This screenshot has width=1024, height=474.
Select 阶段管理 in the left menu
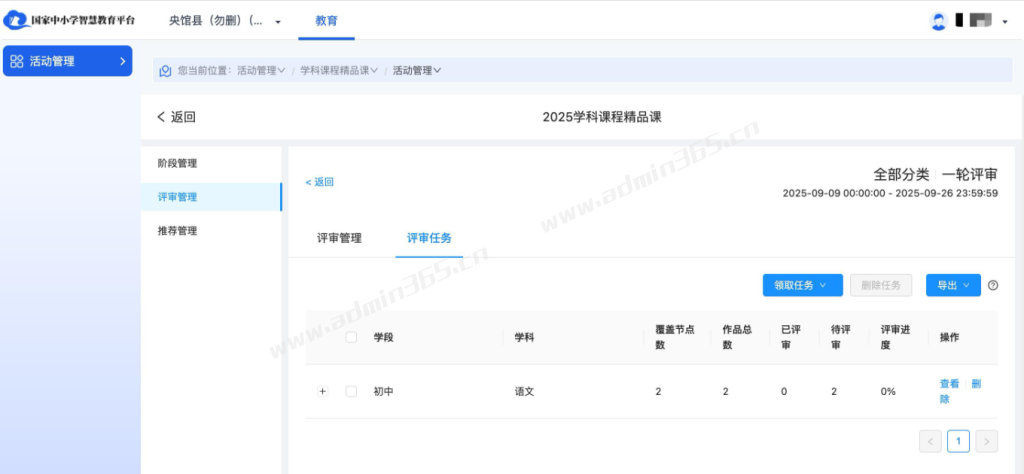tap(177, 163)
